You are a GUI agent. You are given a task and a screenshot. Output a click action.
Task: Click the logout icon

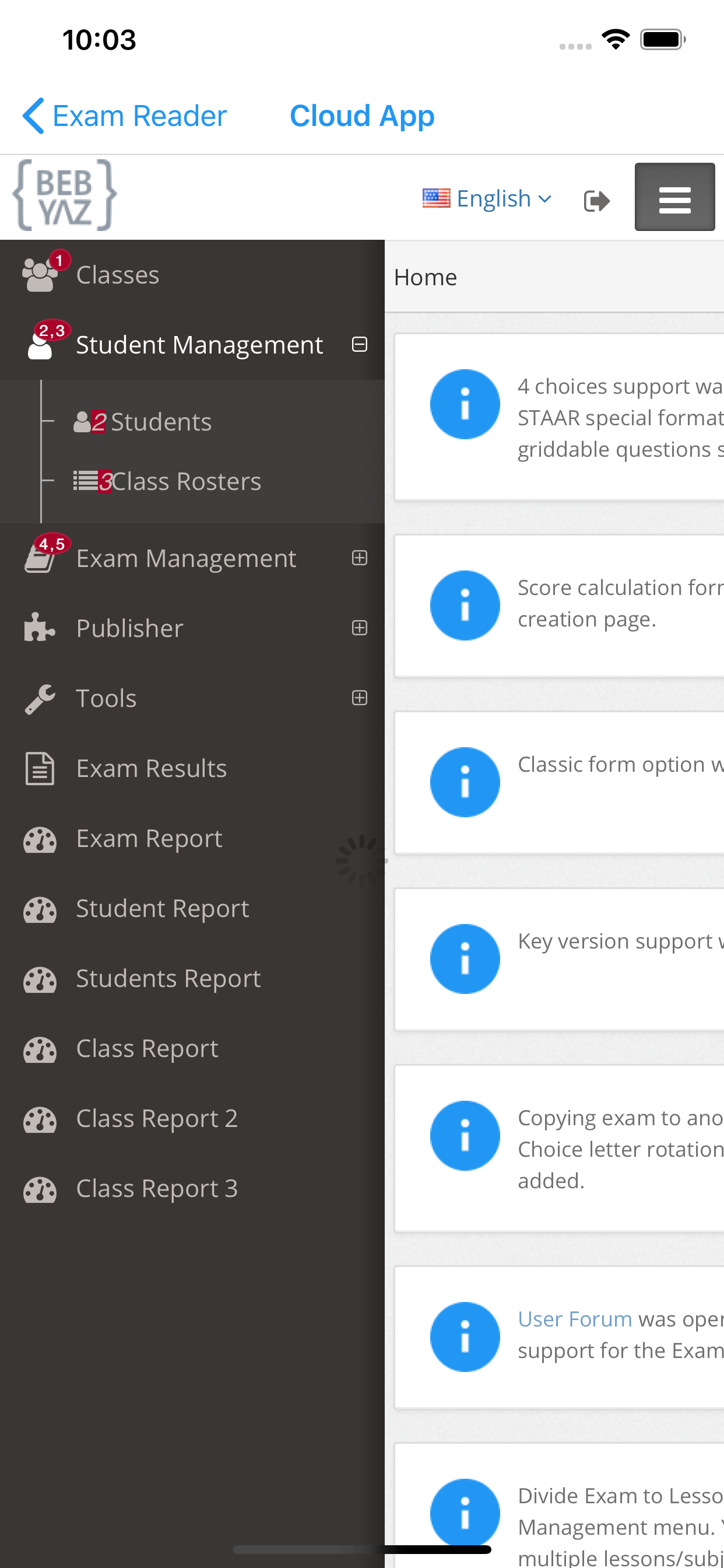(x=596, y=200)
